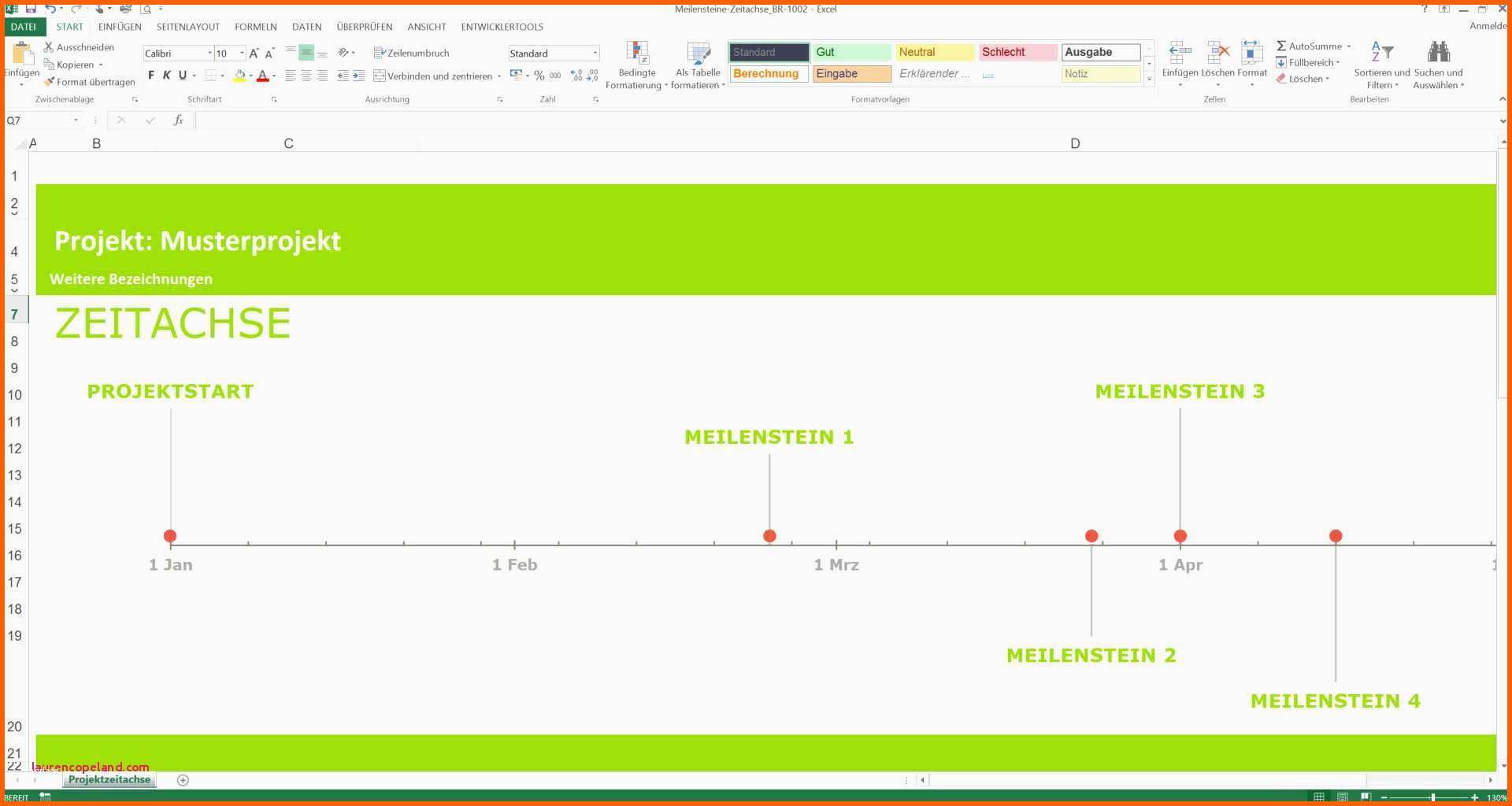Apply the Gut cell style
The image size is (1512, 806).
852,52
